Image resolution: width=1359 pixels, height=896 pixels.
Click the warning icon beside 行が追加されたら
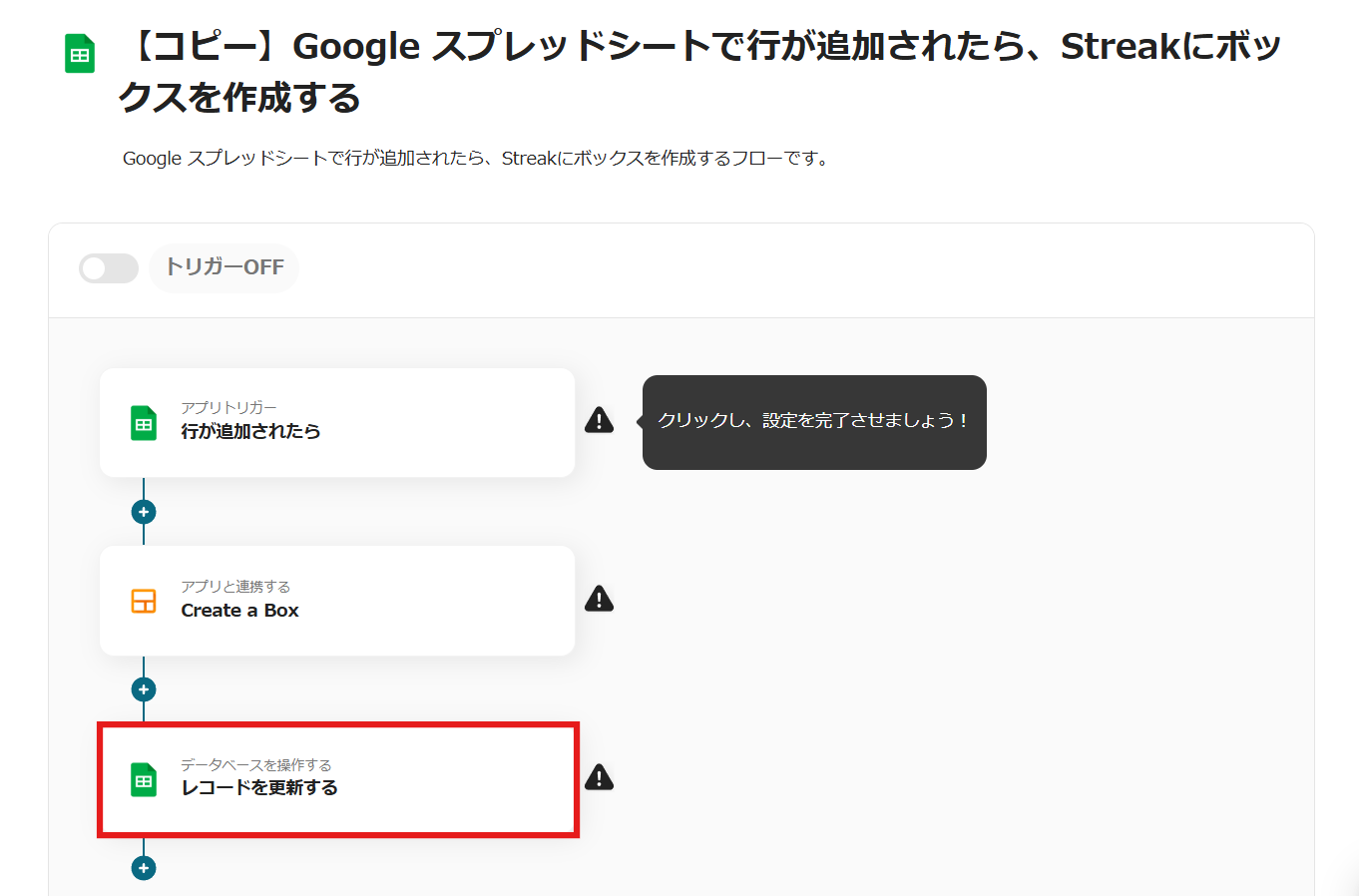pos(599,420)
